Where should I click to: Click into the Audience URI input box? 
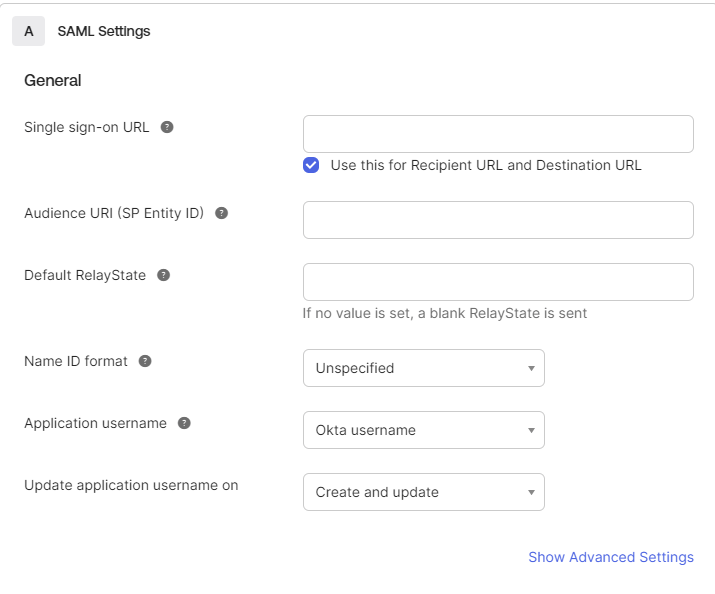coord(497,220)
